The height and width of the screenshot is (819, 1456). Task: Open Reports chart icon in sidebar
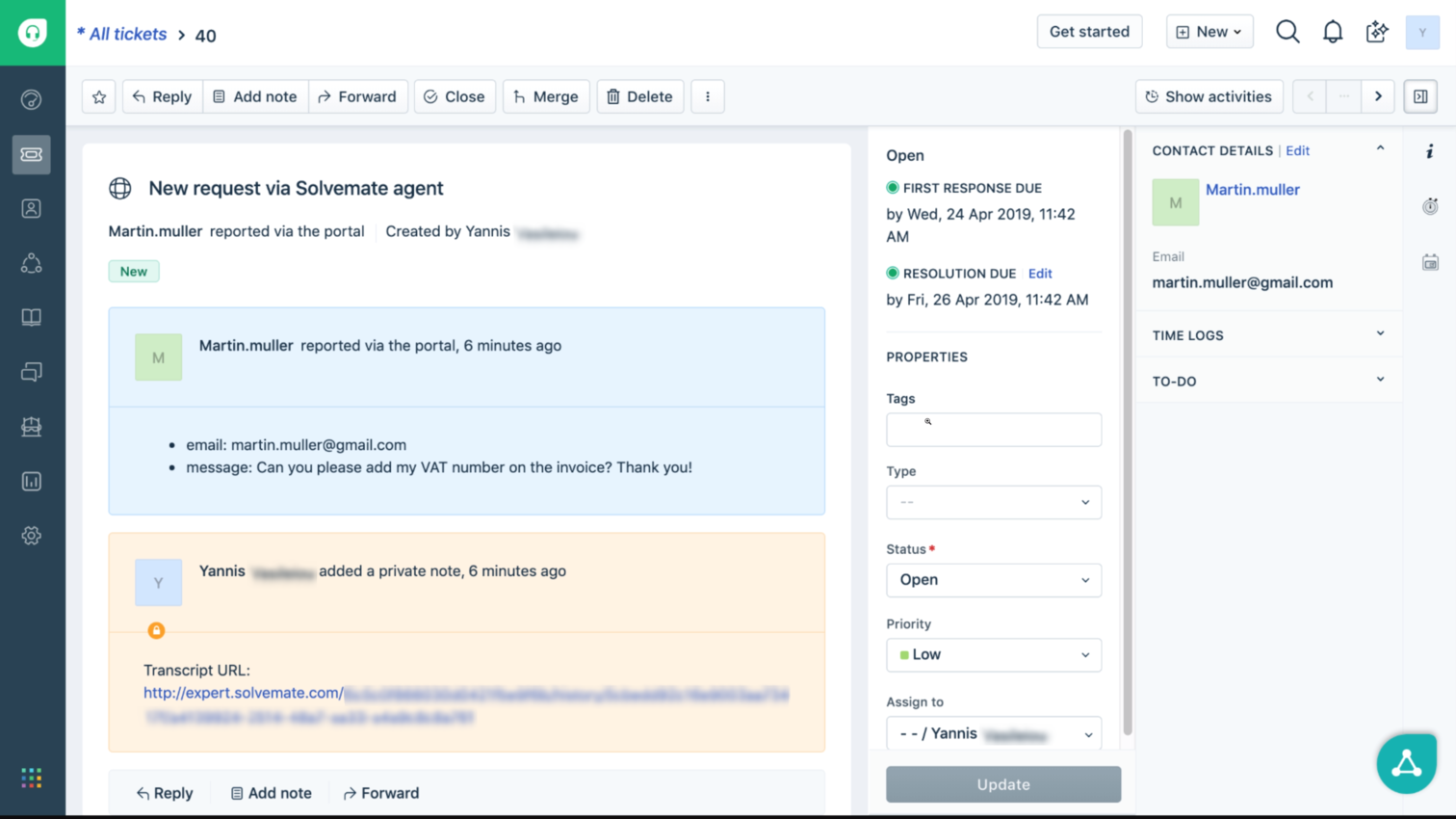pos(32,481)
